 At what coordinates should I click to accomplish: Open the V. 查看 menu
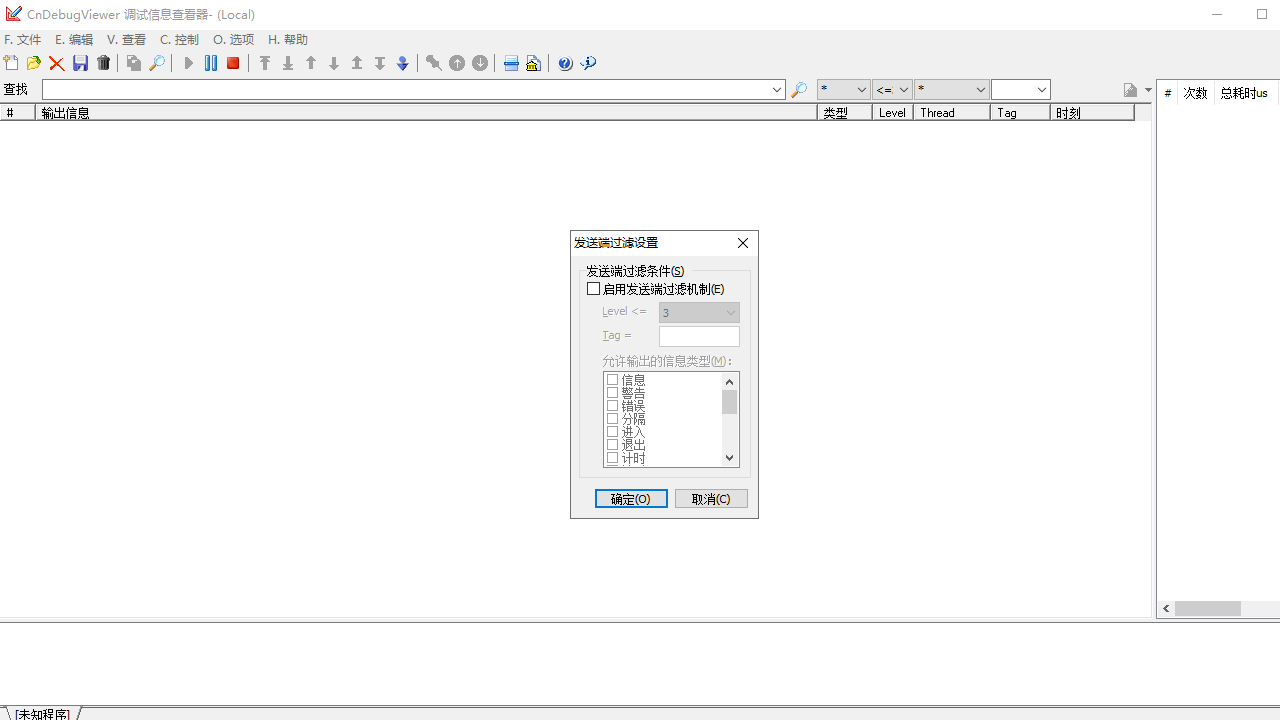tap(126, 40)
